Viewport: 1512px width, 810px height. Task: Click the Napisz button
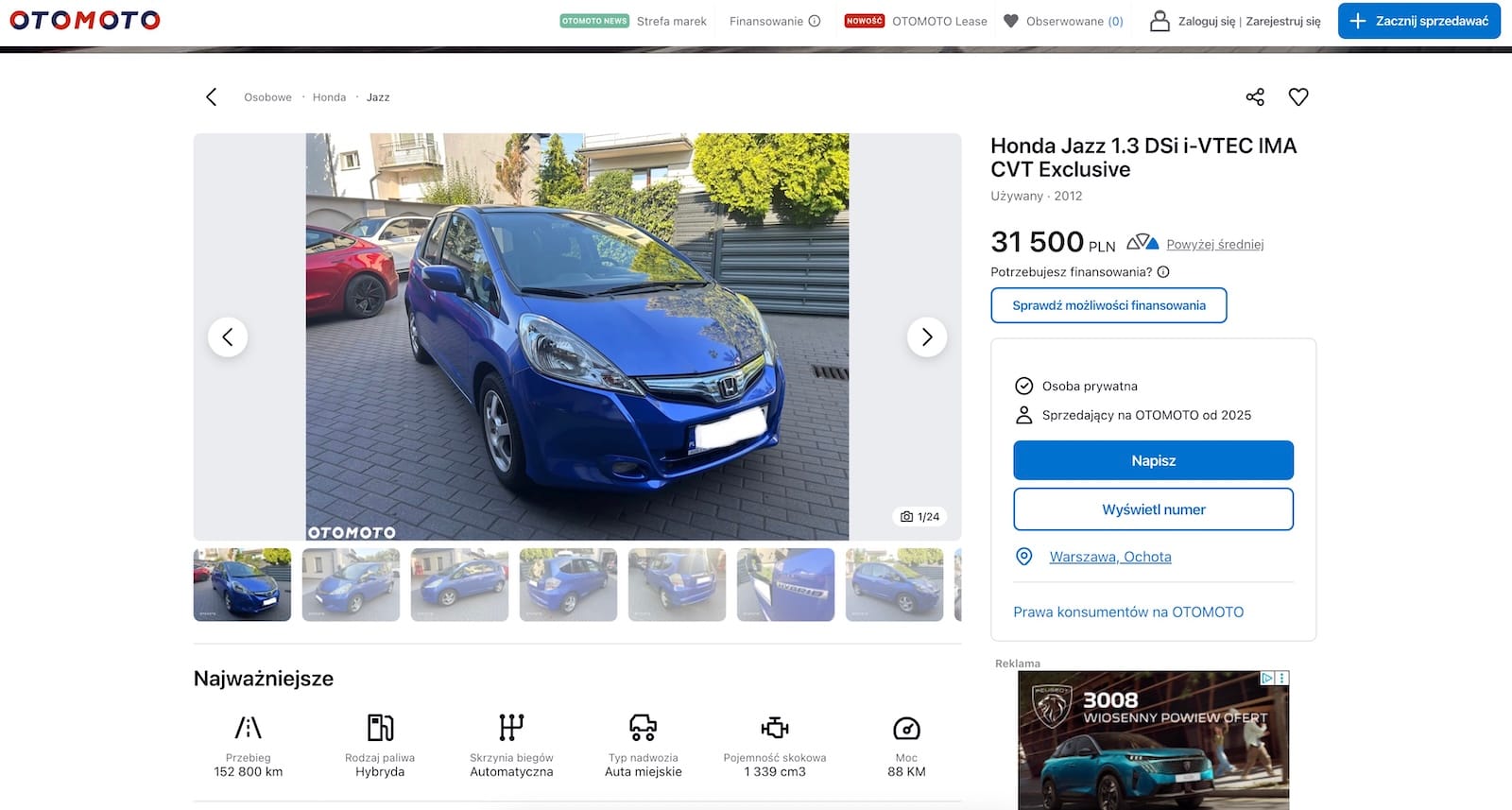click(x=1154, y=460)
